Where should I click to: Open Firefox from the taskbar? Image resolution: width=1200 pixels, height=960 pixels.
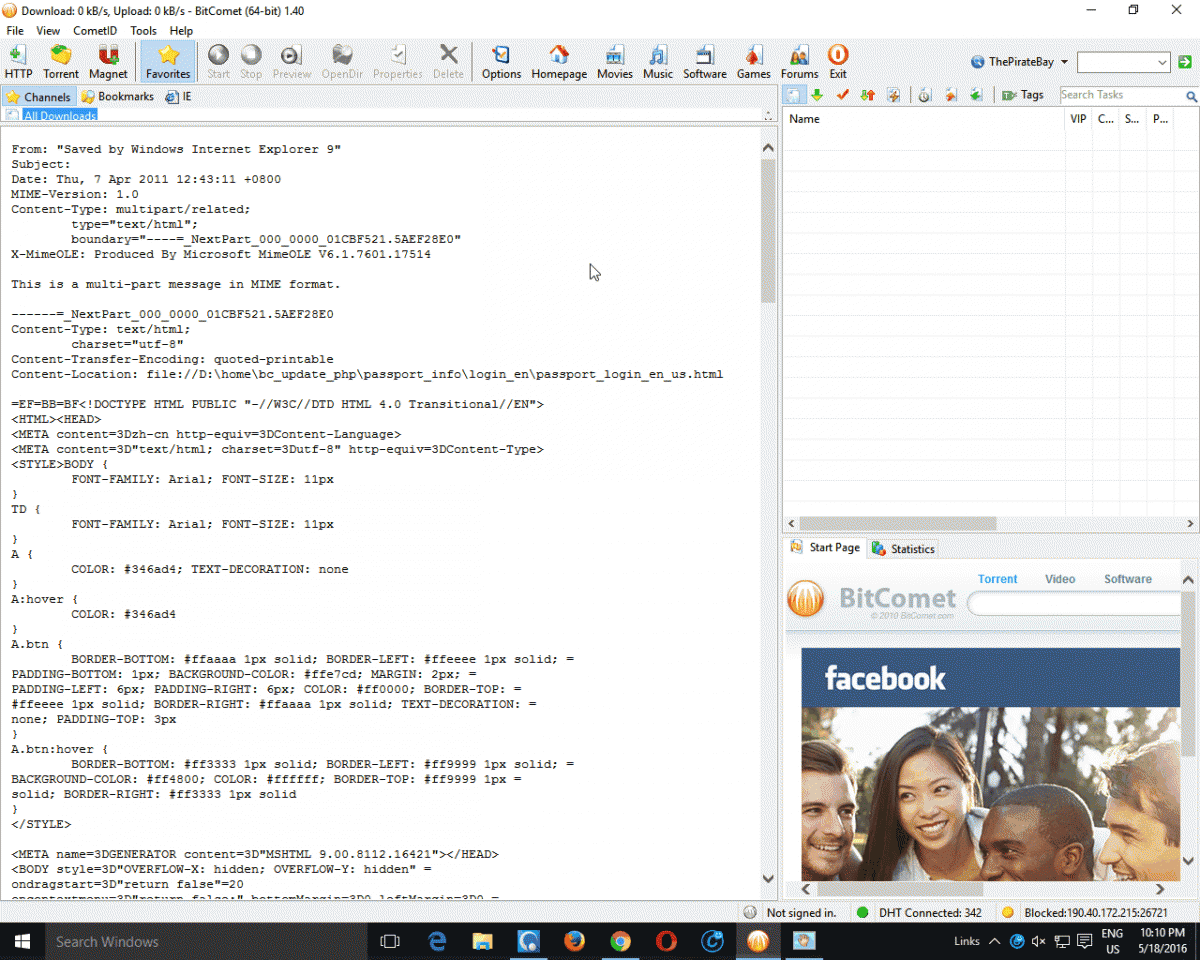[574, 941]
